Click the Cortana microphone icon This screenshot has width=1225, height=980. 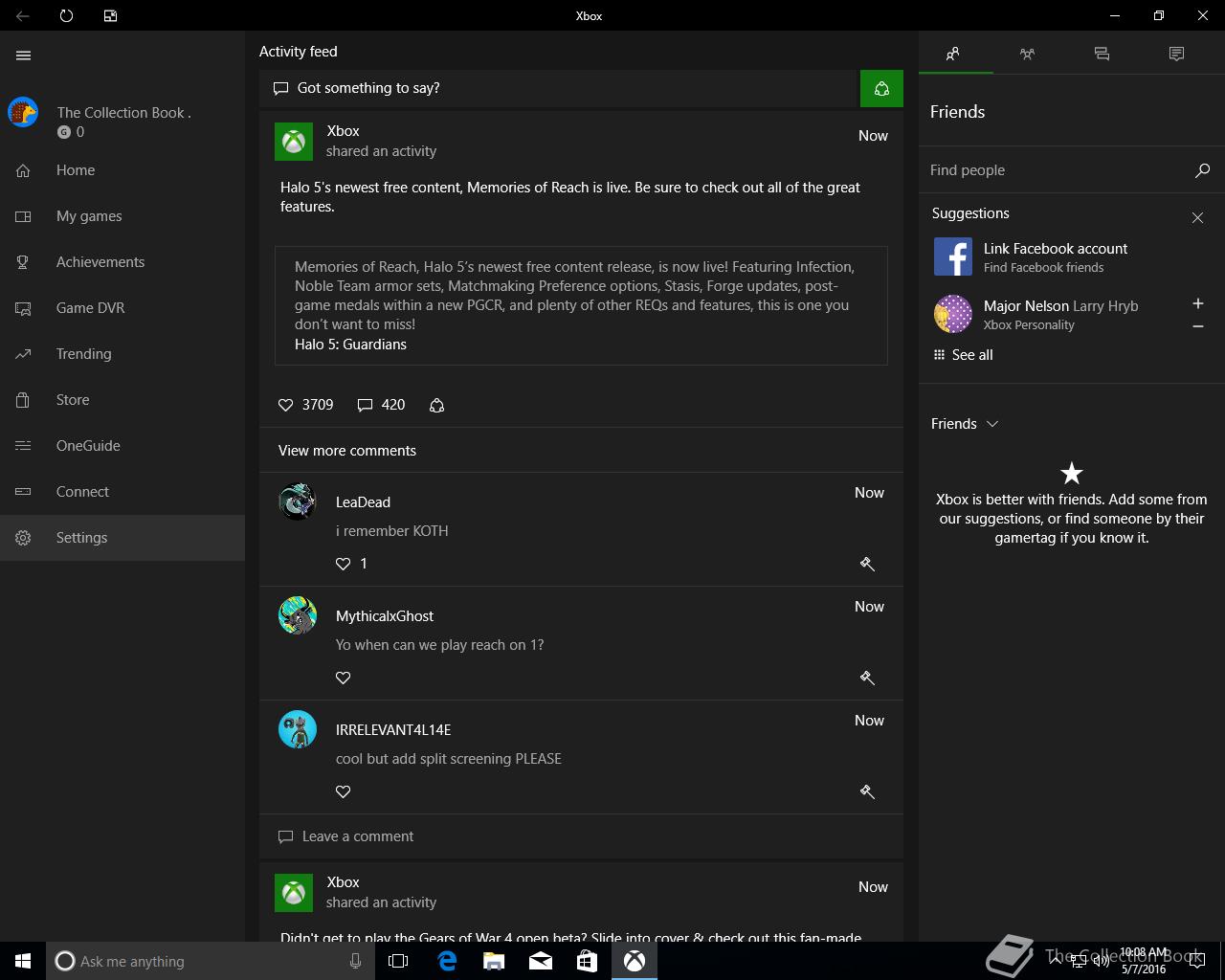coord(355,961)
